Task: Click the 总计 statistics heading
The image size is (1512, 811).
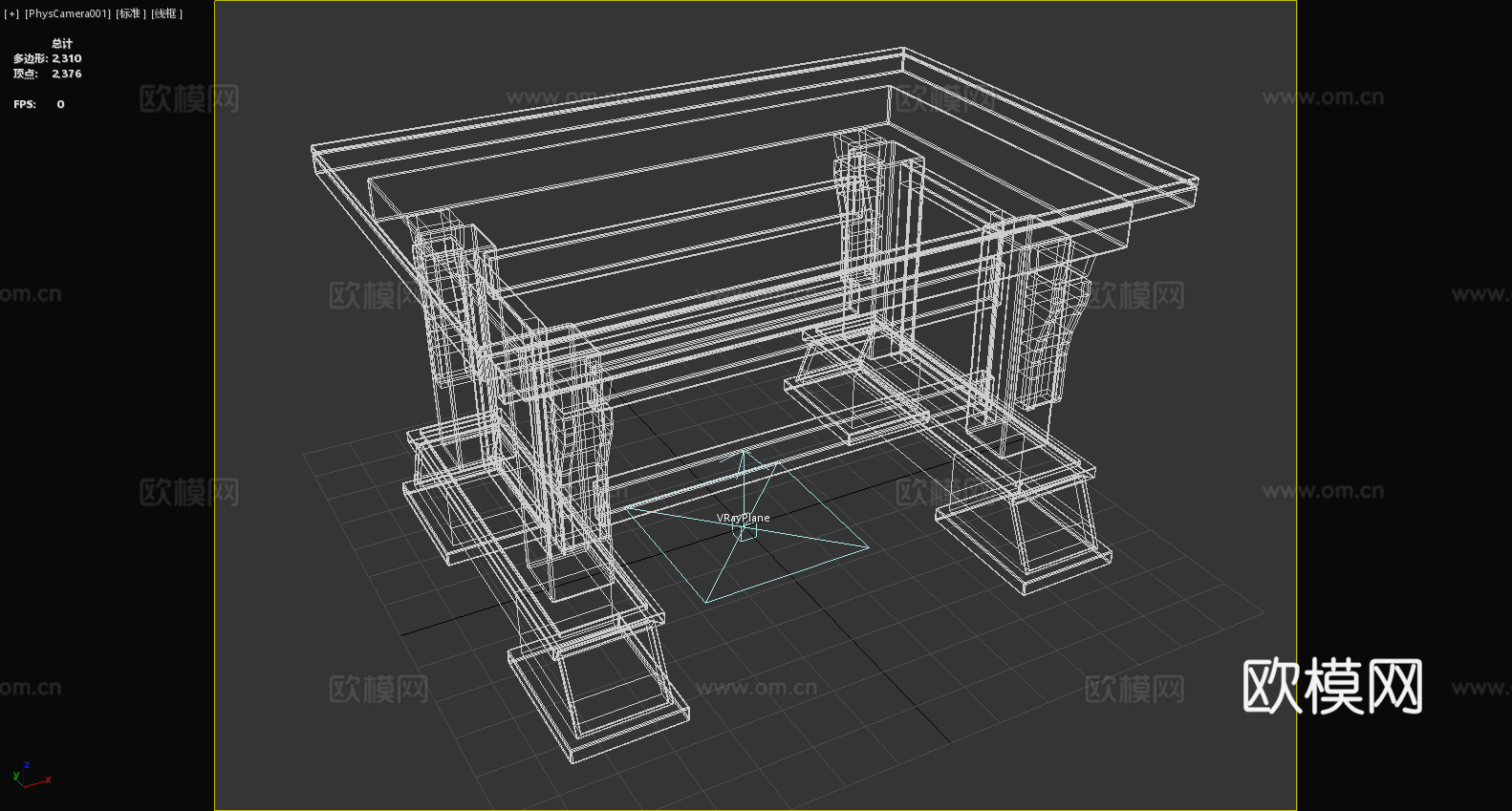Action: coord(62,43)
